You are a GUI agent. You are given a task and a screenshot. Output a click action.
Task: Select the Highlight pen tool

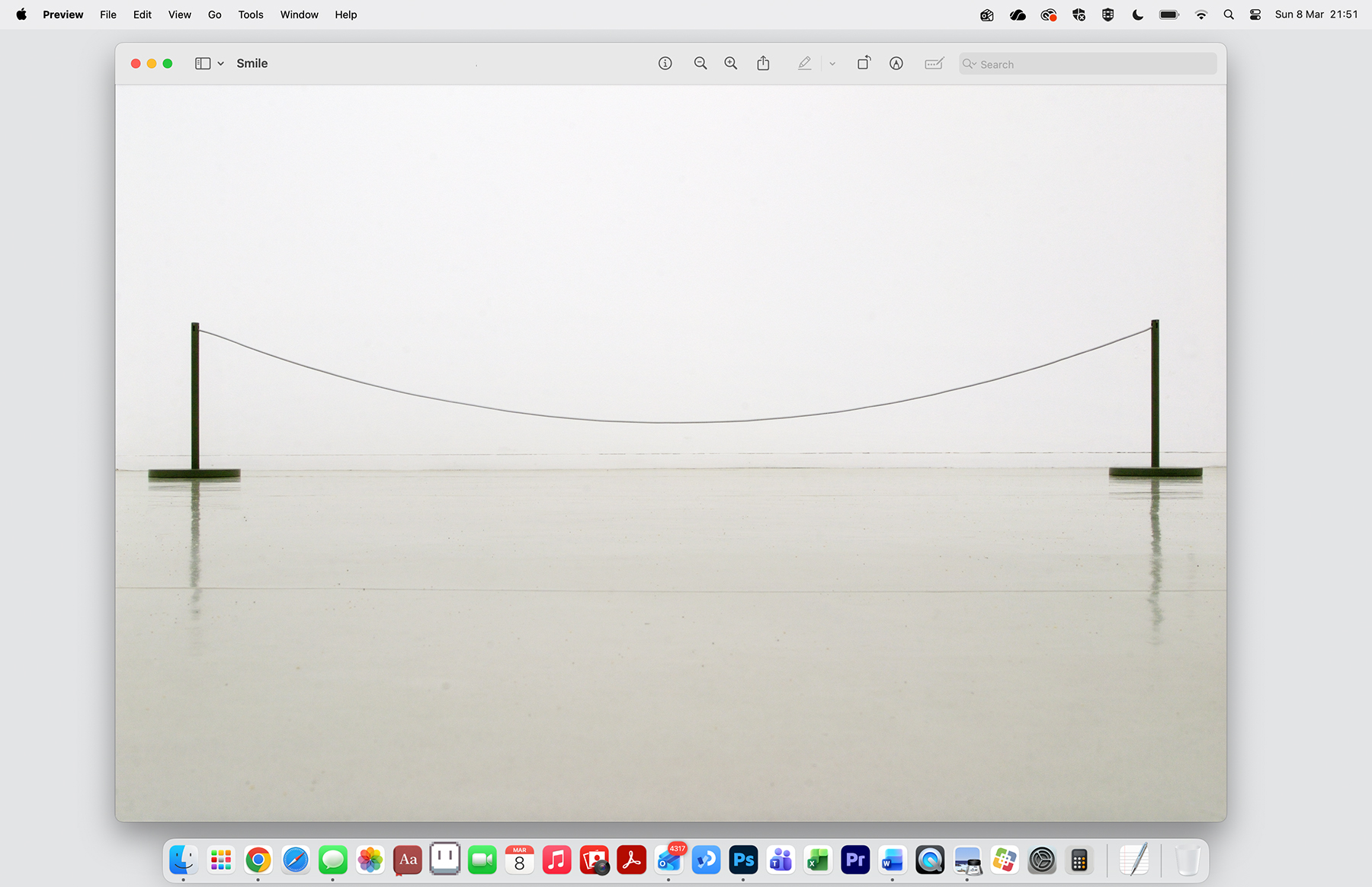tap(804, 63)
